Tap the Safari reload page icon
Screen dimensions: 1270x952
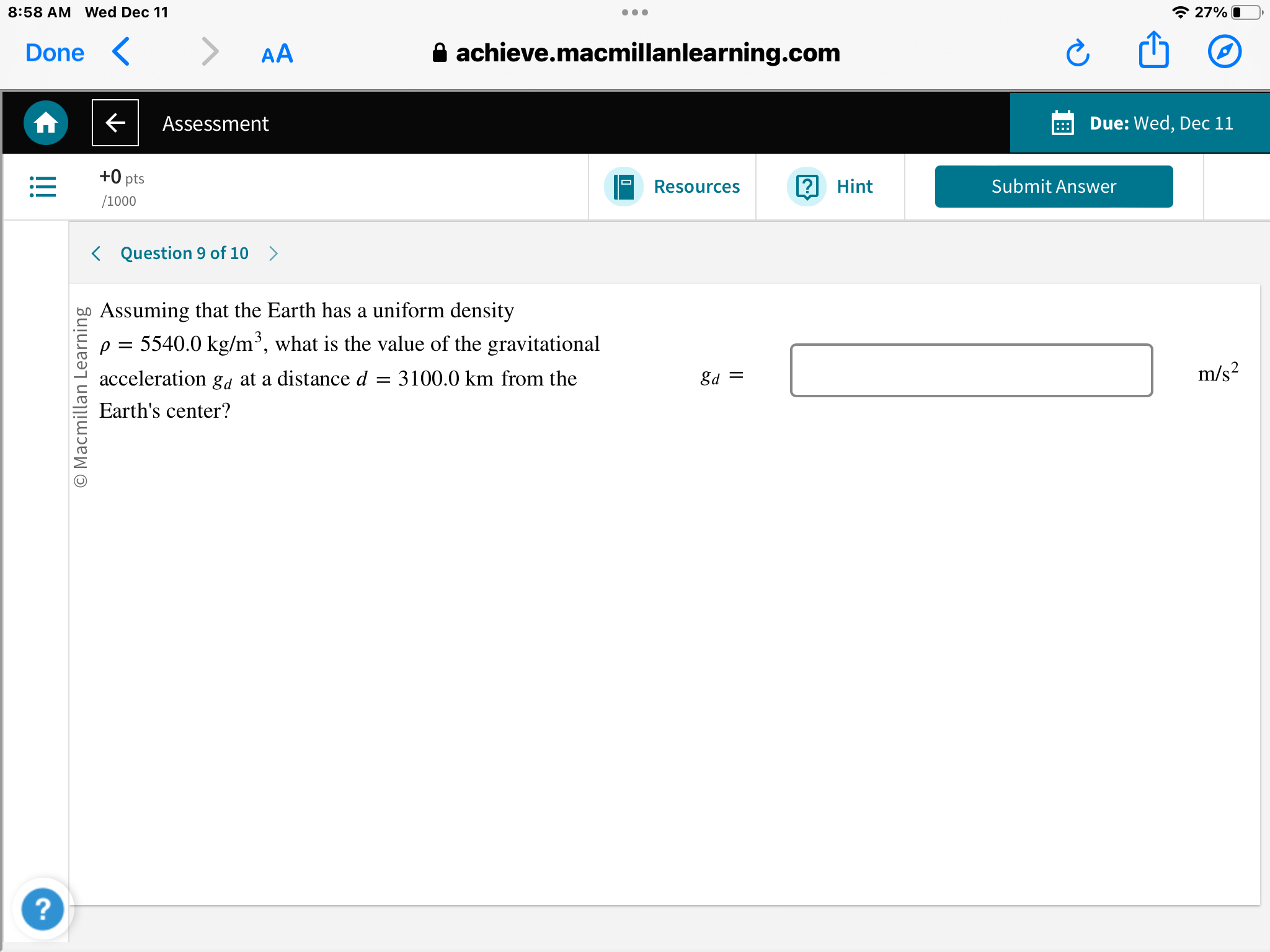click(1078, 53)
